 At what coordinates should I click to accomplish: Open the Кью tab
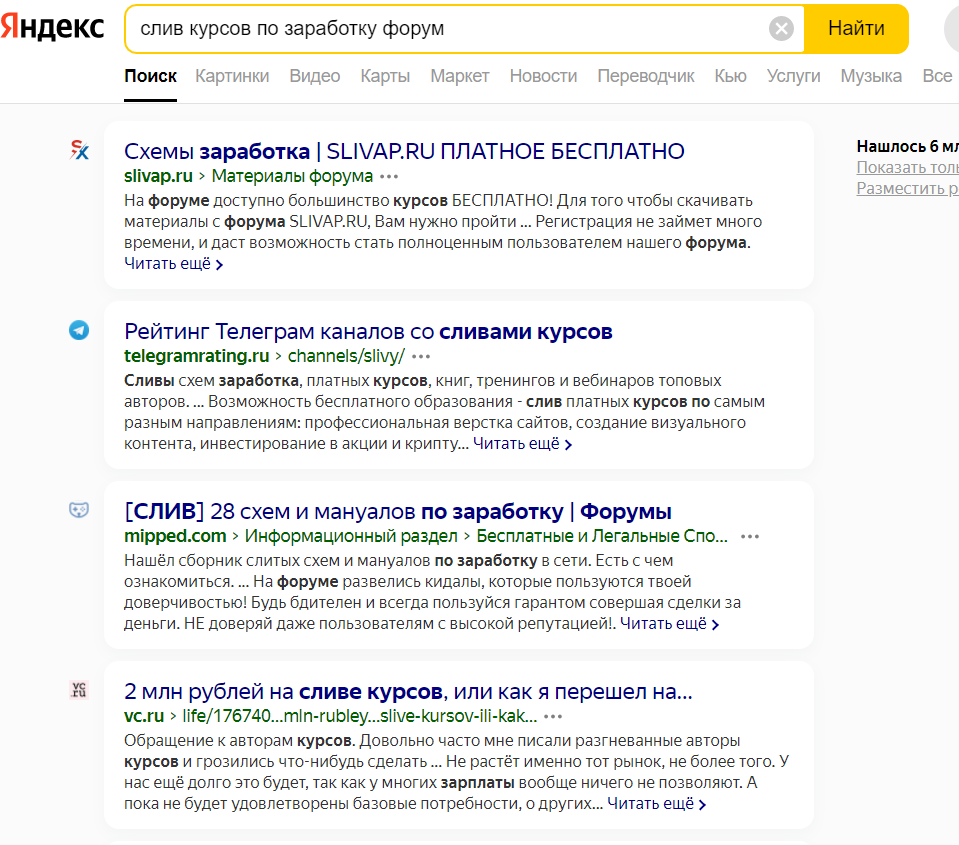coord(731,76)
